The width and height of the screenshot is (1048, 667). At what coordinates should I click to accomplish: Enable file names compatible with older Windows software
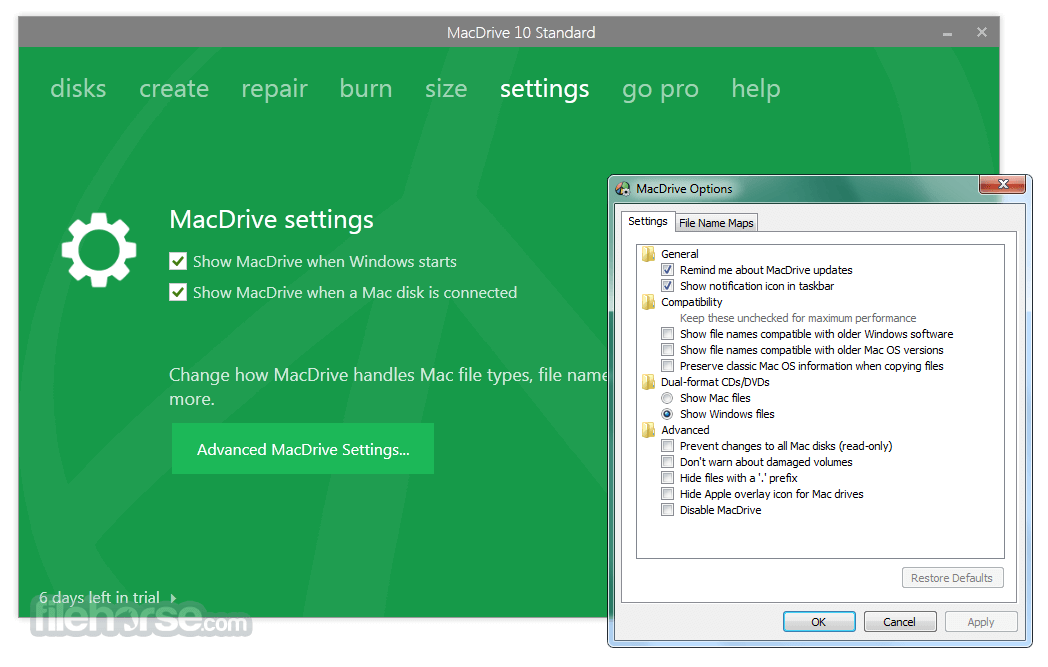(667, 334)
